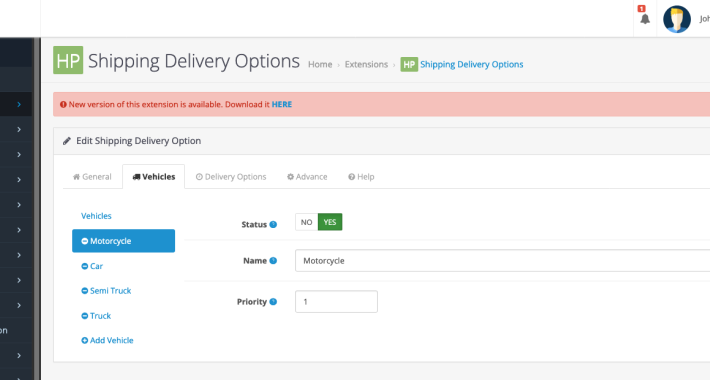This screenshot has height=380, width=710.
Task: Switch to the Vehicles tab
Action: pyautogui.click(x=154, y=177)
